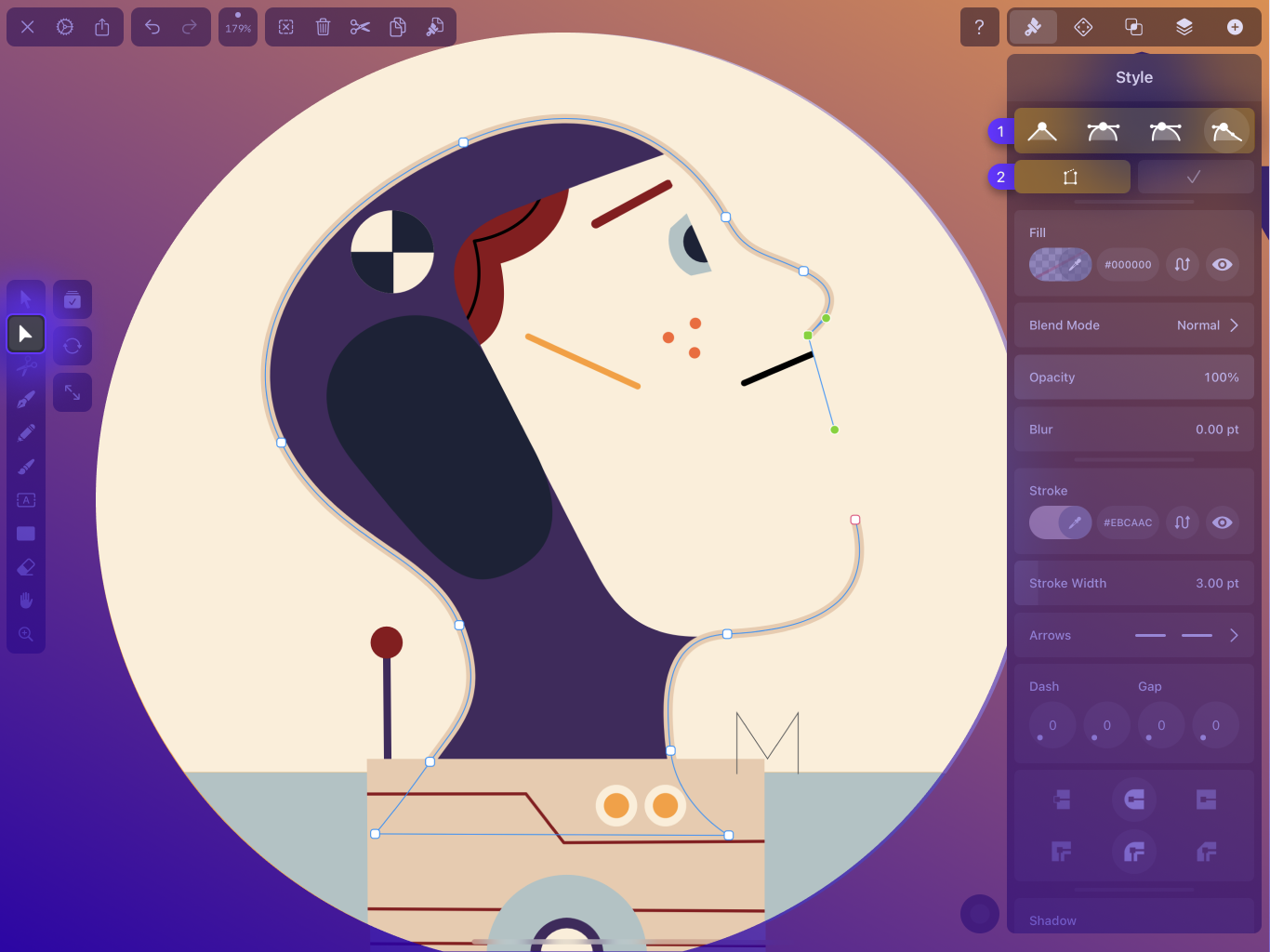Toggle the scale arrows mode button

coord(73,392)
